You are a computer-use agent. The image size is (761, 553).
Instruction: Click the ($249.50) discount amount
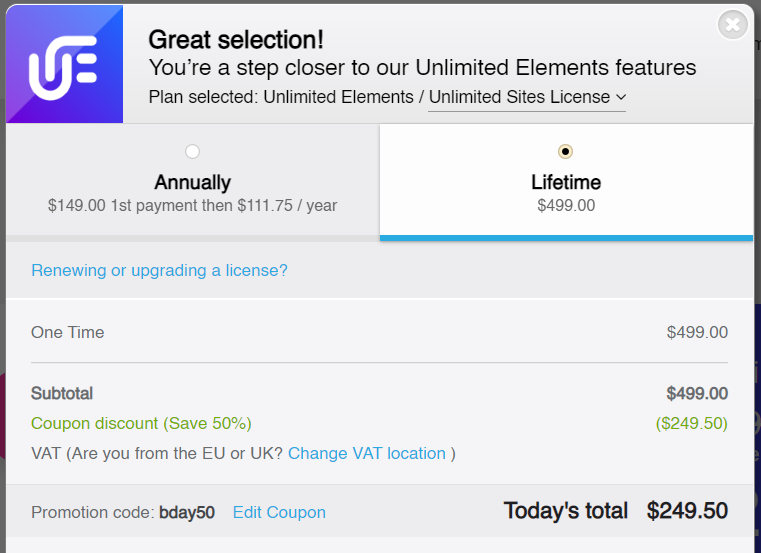(691, 423)
